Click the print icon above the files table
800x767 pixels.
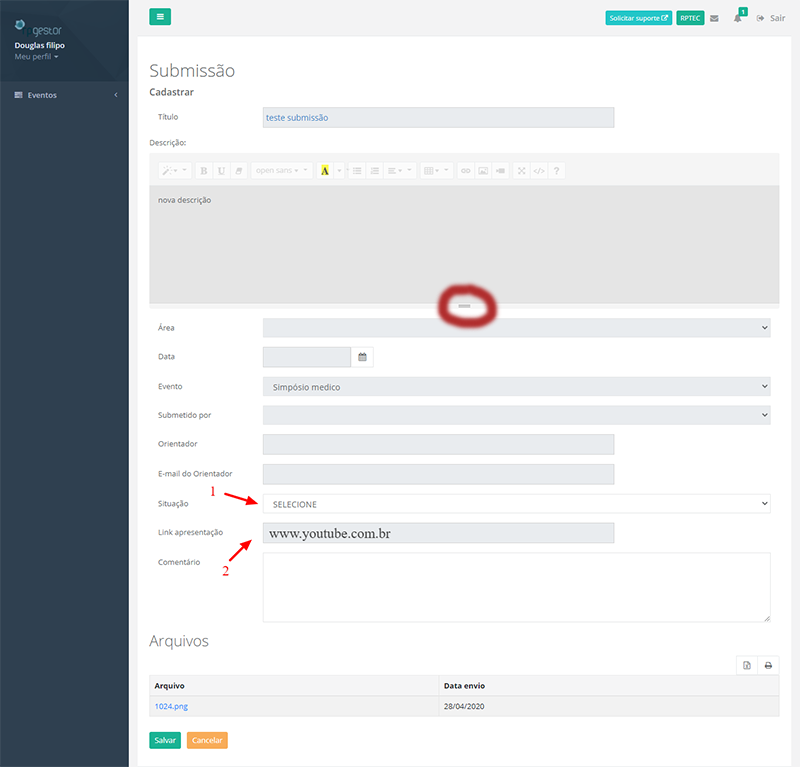(x=768, y=665)
